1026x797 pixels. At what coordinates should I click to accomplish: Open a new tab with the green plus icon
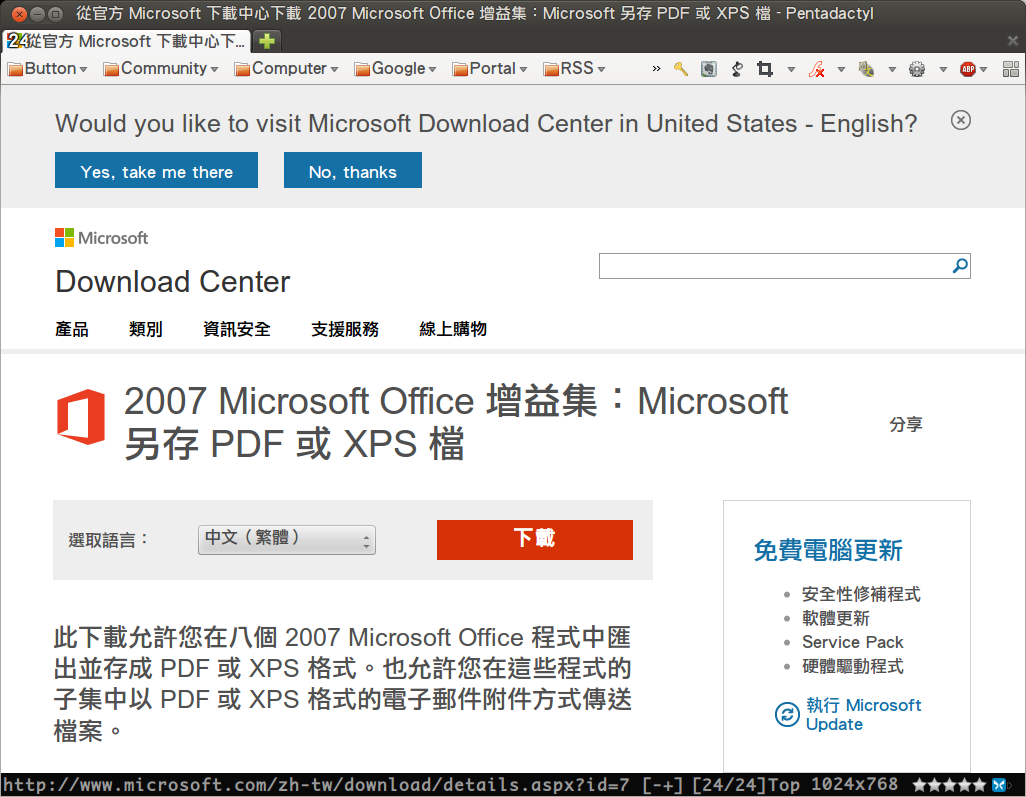(265, 42)
